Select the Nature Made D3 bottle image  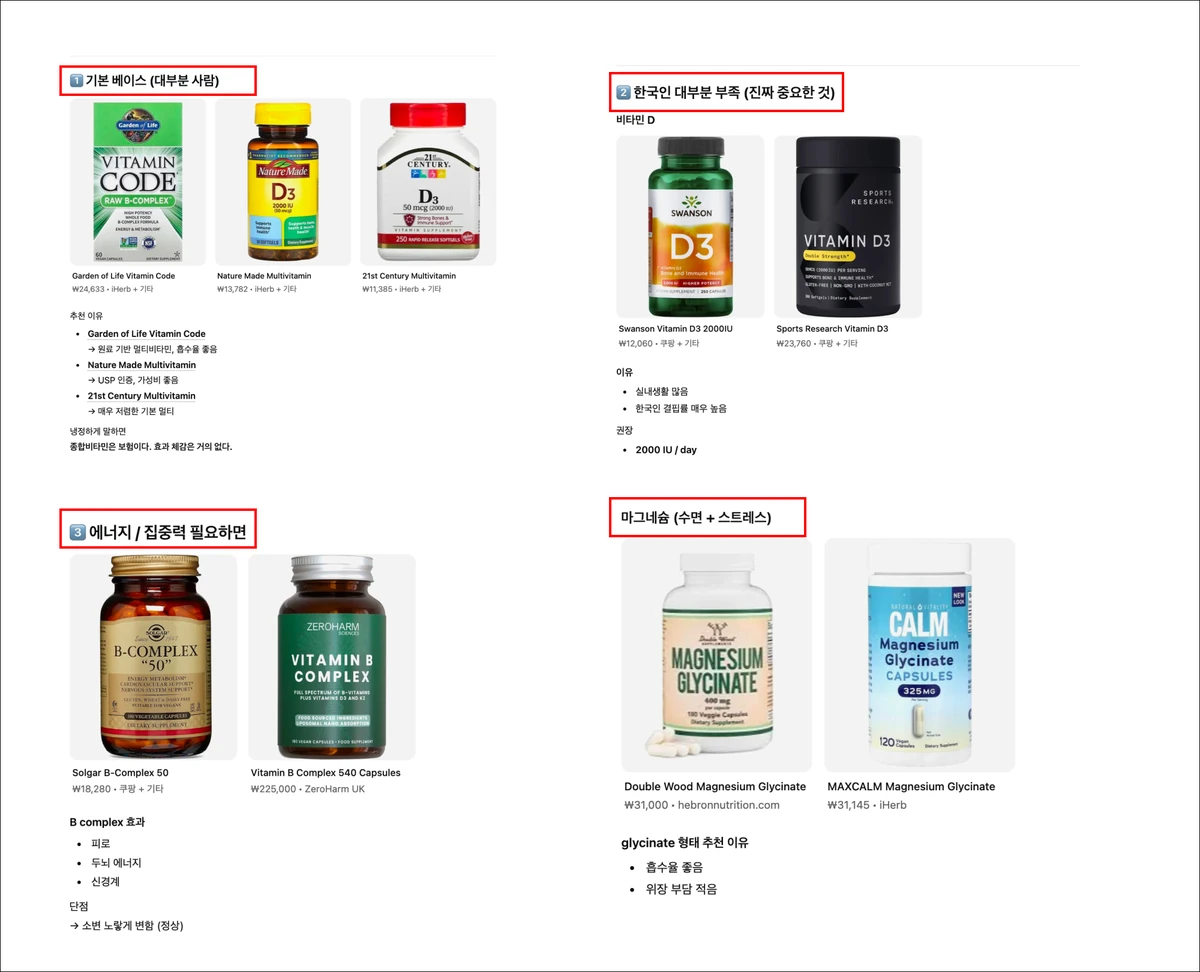pos(283,182)
